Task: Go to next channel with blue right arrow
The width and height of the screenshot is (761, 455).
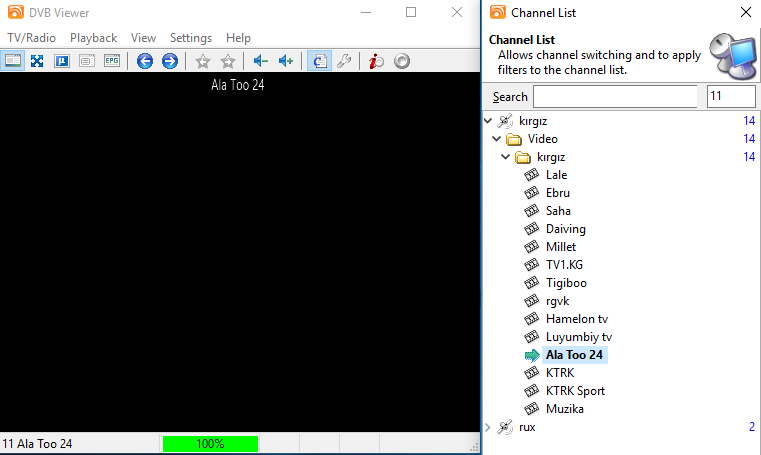Action: pos(170,61)
